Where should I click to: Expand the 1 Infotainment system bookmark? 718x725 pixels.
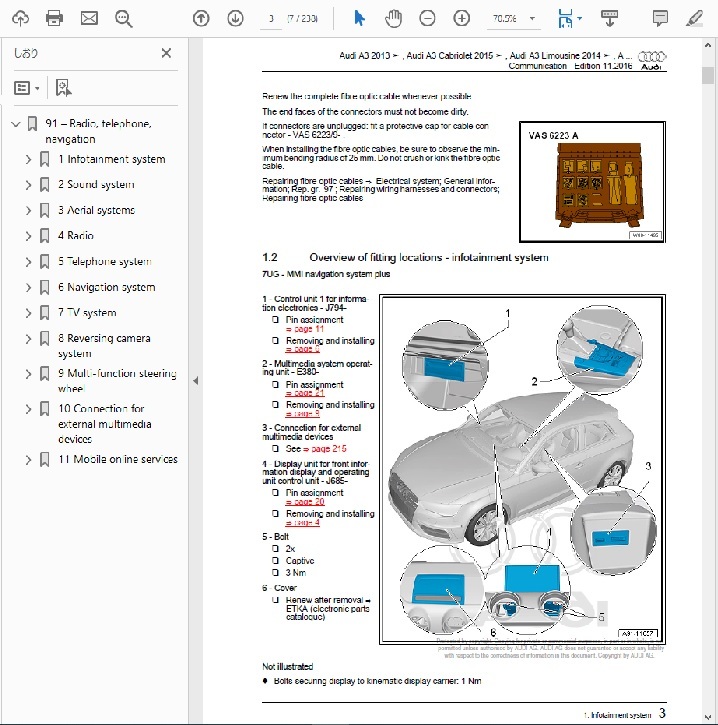[x=28, y=160]
